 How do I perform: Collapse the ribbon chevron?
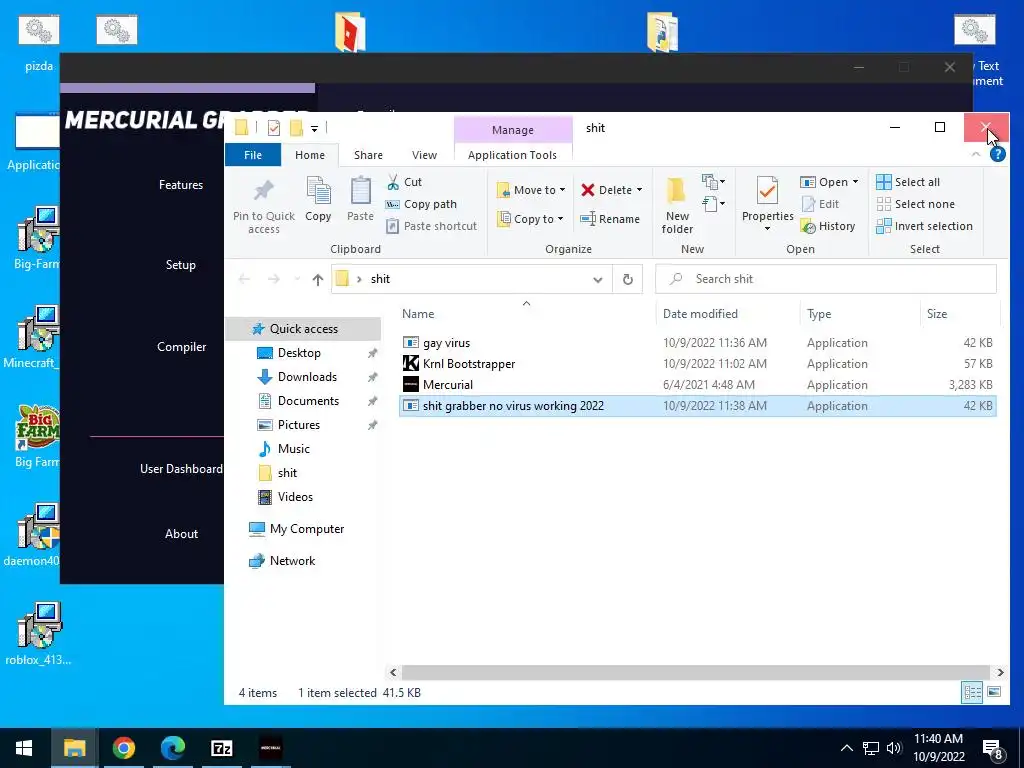pyautogui.click(x=976, y=155)
